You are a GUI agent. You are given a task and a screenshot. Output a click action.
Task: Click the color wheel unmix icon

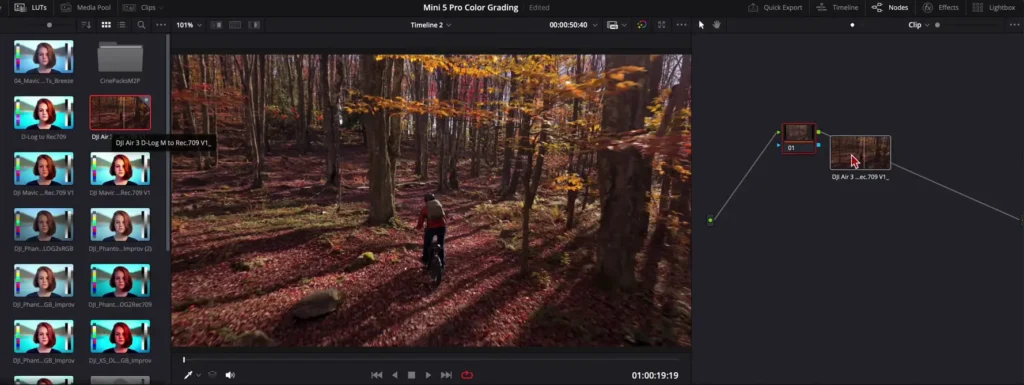click(641, 25)
